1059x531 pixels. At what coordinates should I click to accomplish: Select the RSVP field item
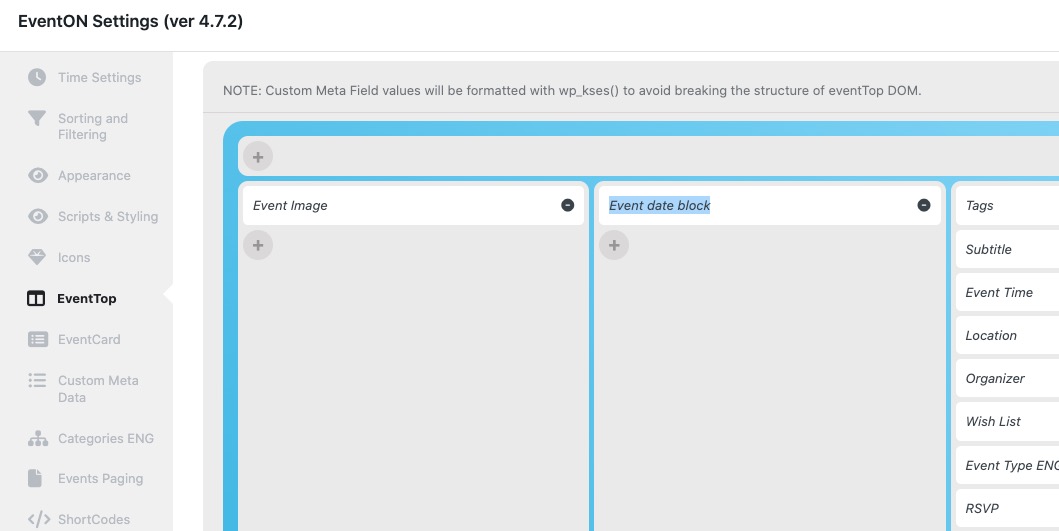[1008, 509]
